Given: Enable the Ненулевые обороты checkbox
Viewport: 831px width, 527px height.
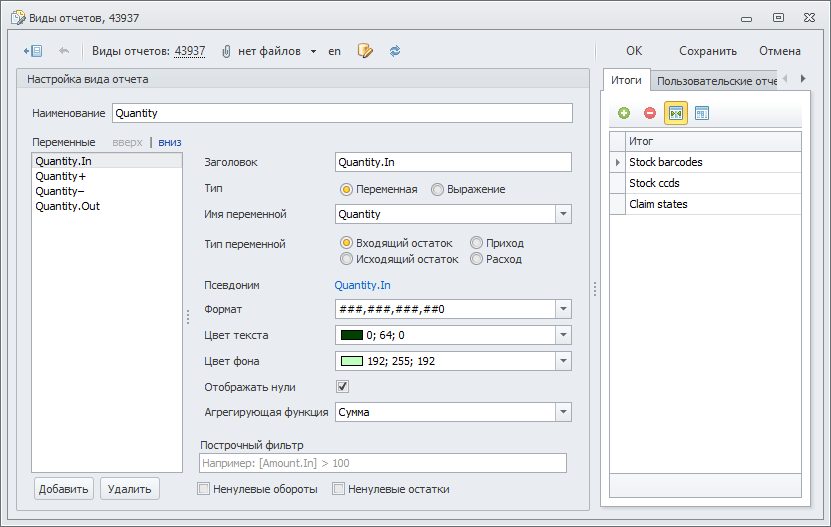Looking at the screenshot, I should tap(204, 489).
